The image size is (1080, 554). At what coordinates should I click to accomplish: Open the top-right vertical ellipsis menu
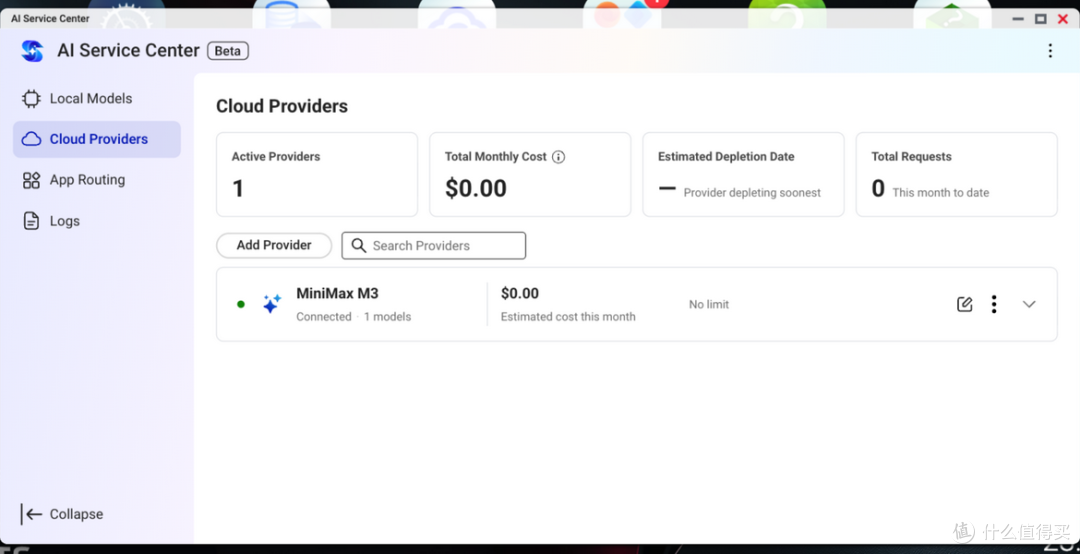(1050, 50)
